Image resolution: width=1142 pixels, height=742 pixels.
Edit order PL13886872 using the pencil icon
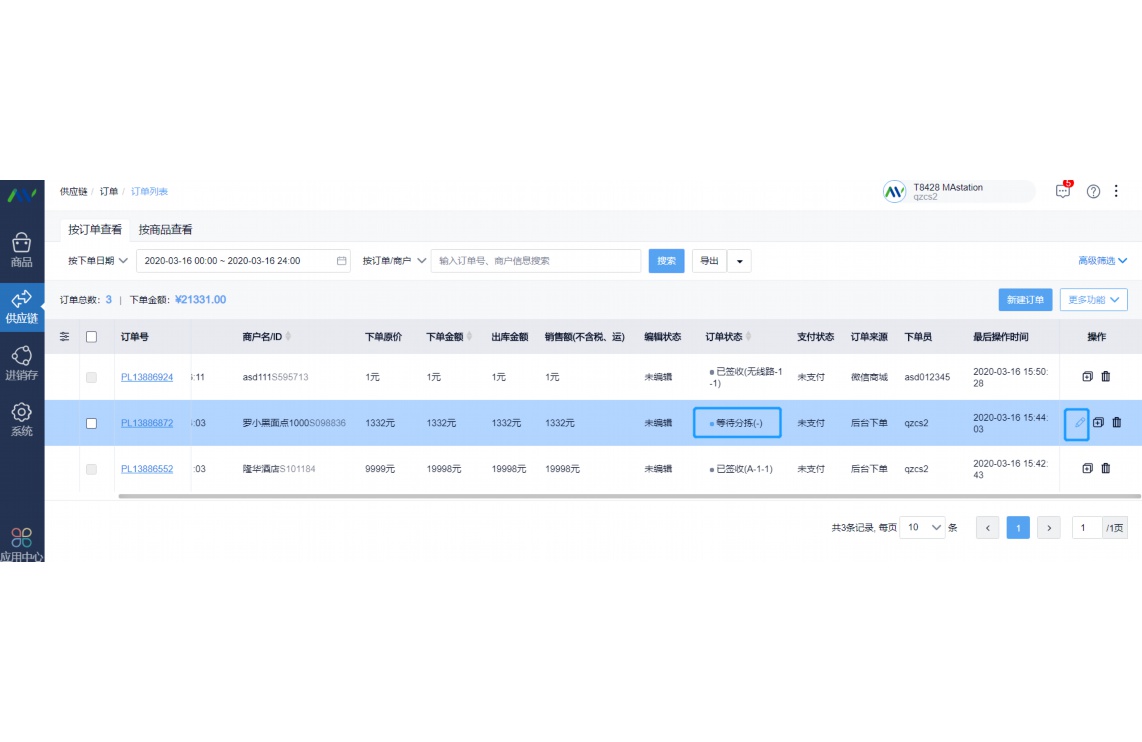[1076, 423]
